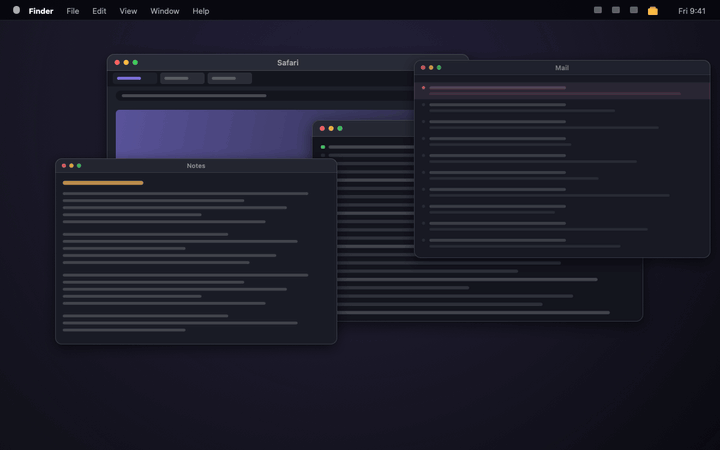
Task: Open the View menu
Action: pos(128,11)
